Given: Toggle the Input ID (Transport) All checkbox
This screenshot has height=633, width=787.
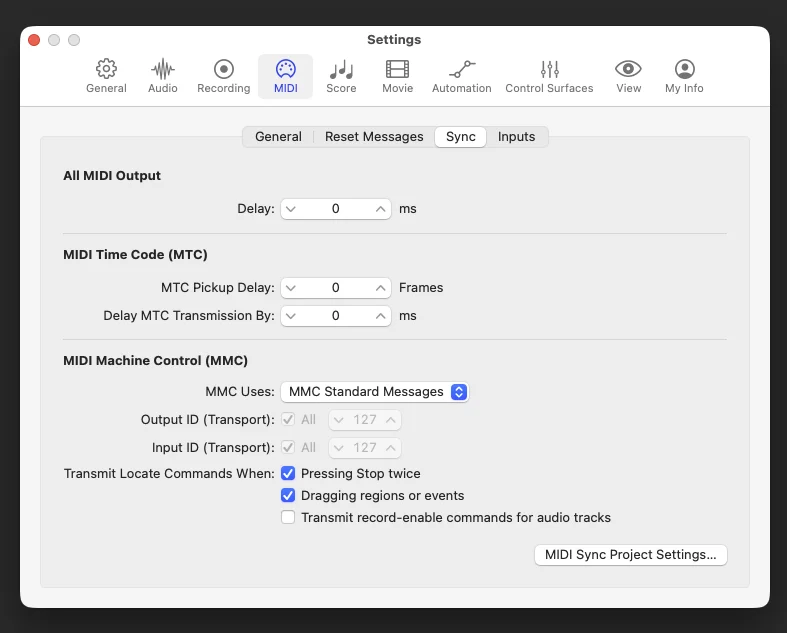Looking at the screenshot, I should [x=288, y=447].
